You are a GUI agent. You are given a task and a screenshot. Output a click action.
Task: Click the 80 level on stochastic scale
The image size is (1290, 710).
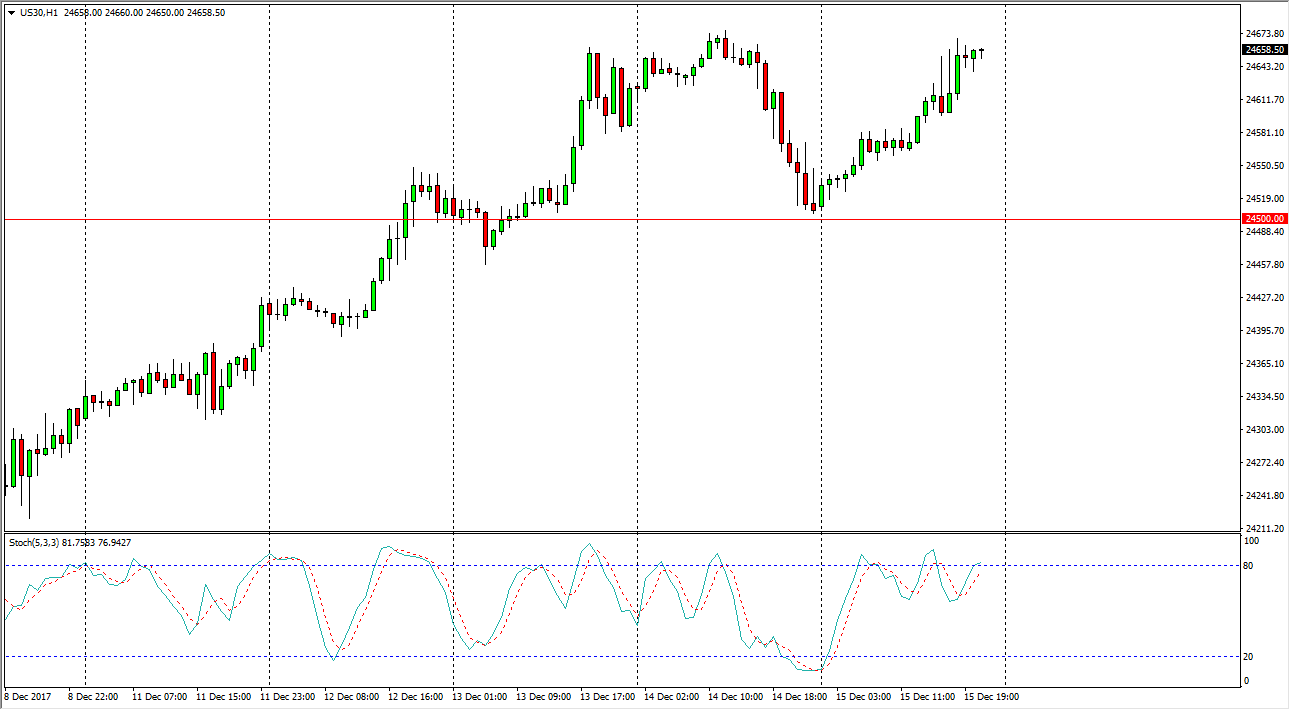(x=1250, y=566)
